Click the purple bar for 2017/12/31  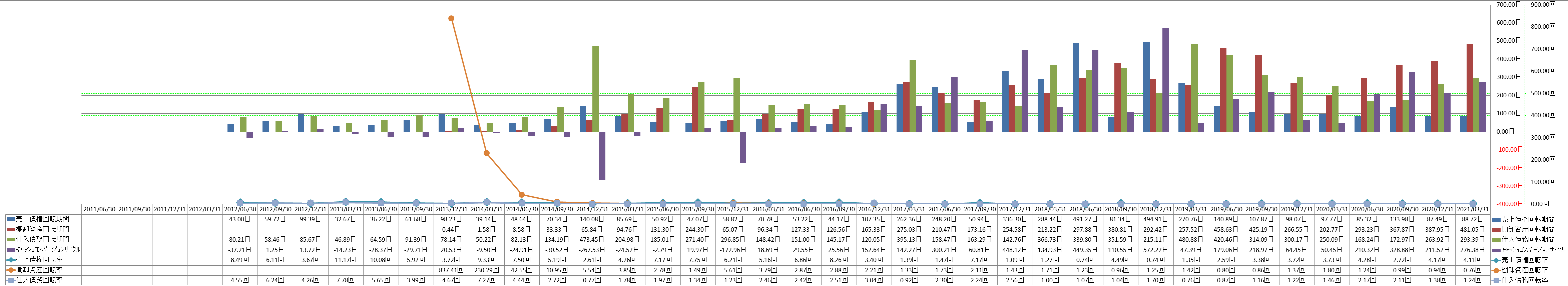[1025, 91]
